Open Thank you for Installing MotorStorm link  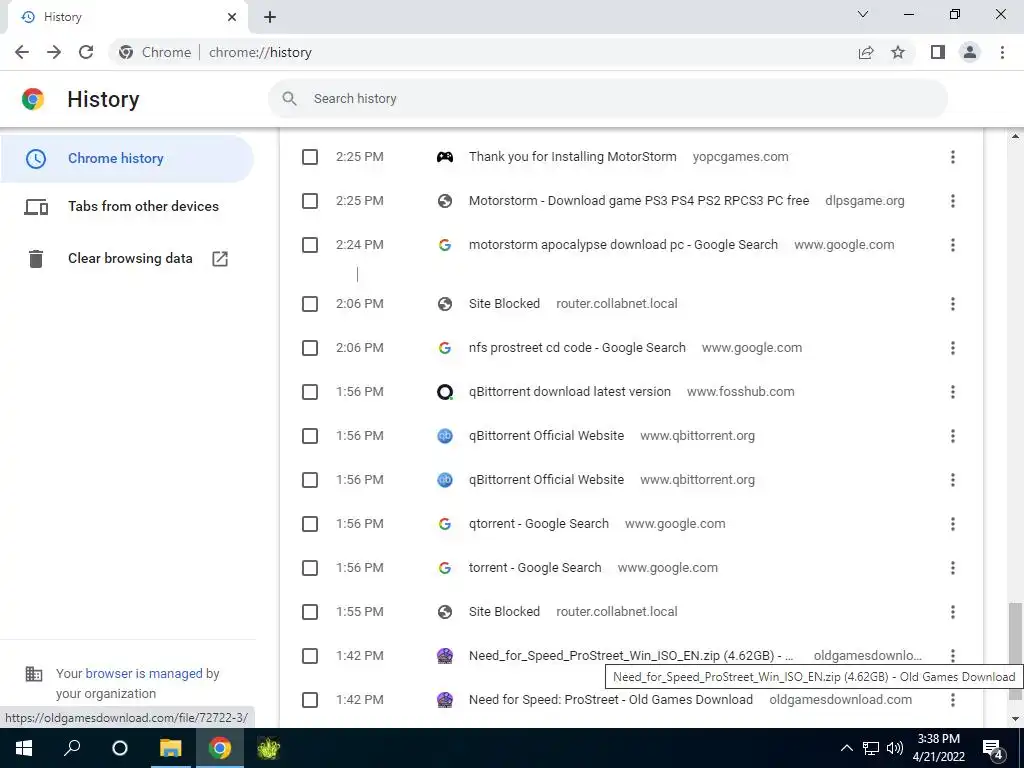(x=572, y=157)
